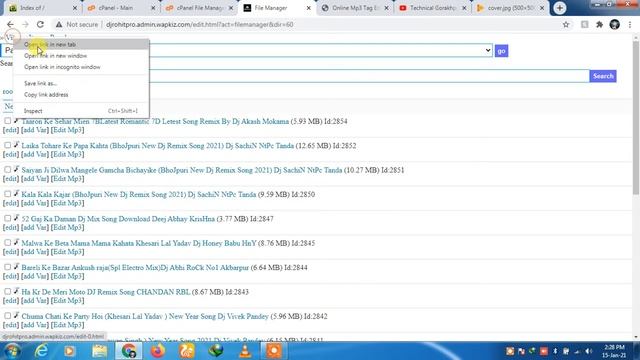Click into the search text field

click(369, 76)
